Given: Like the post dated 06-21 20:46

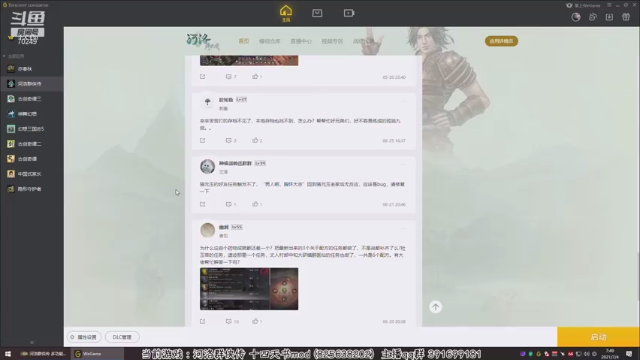Looking at the screenshot, I should click(x=257, y=204).
